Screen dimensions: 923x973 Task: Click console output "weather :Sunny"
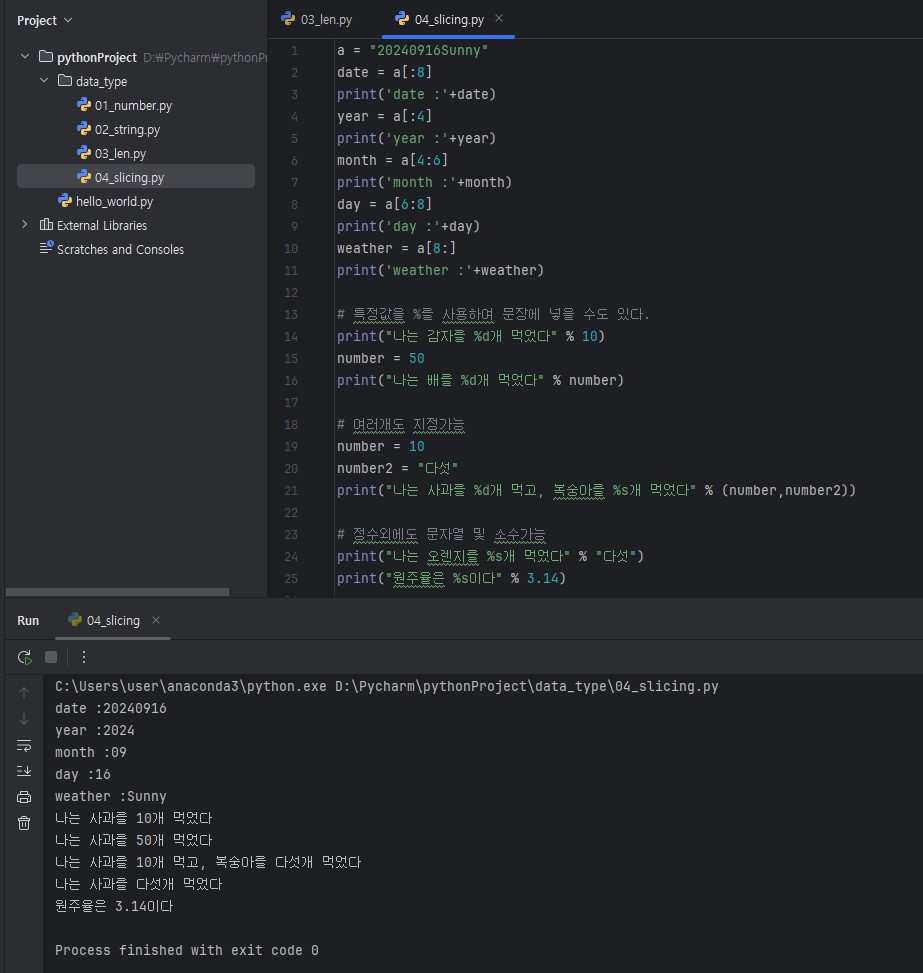point(110,796)
